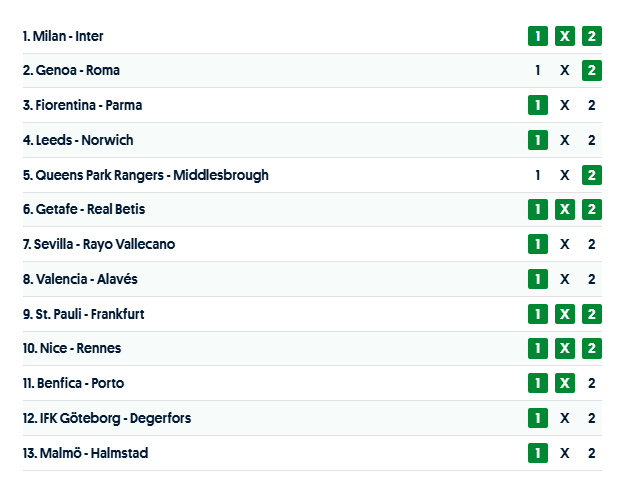Select away win 2 for Malmö - Halmstad
This screenshot has height=480, width=625.
click(x=592, y=453)
